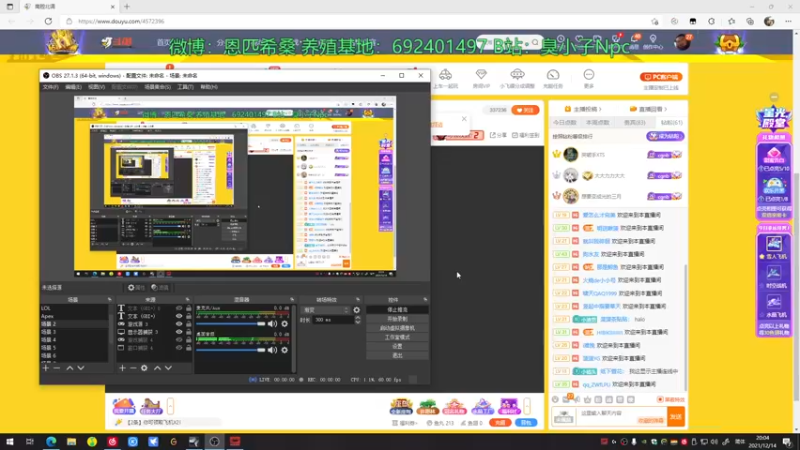Open the second OBS menu bar item
This screenshot has height=450, width=800.
pos(73,87)
